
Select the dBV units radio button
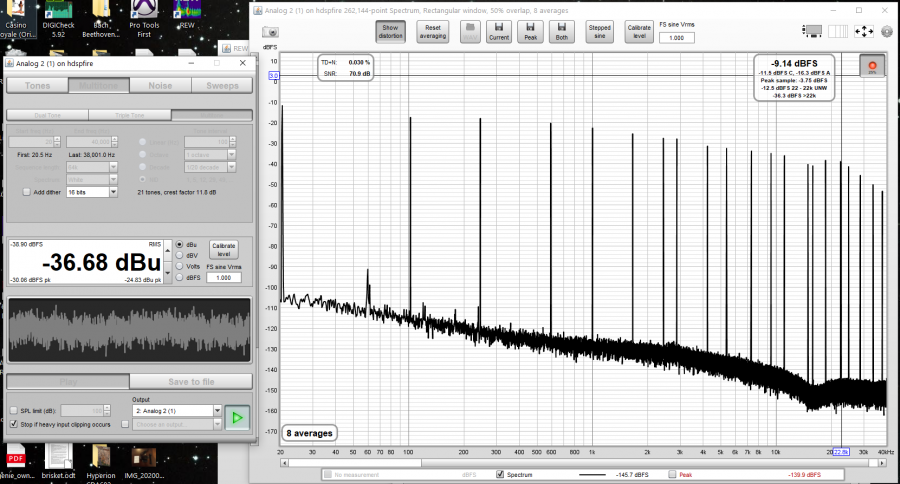click(x=180, y=255)
